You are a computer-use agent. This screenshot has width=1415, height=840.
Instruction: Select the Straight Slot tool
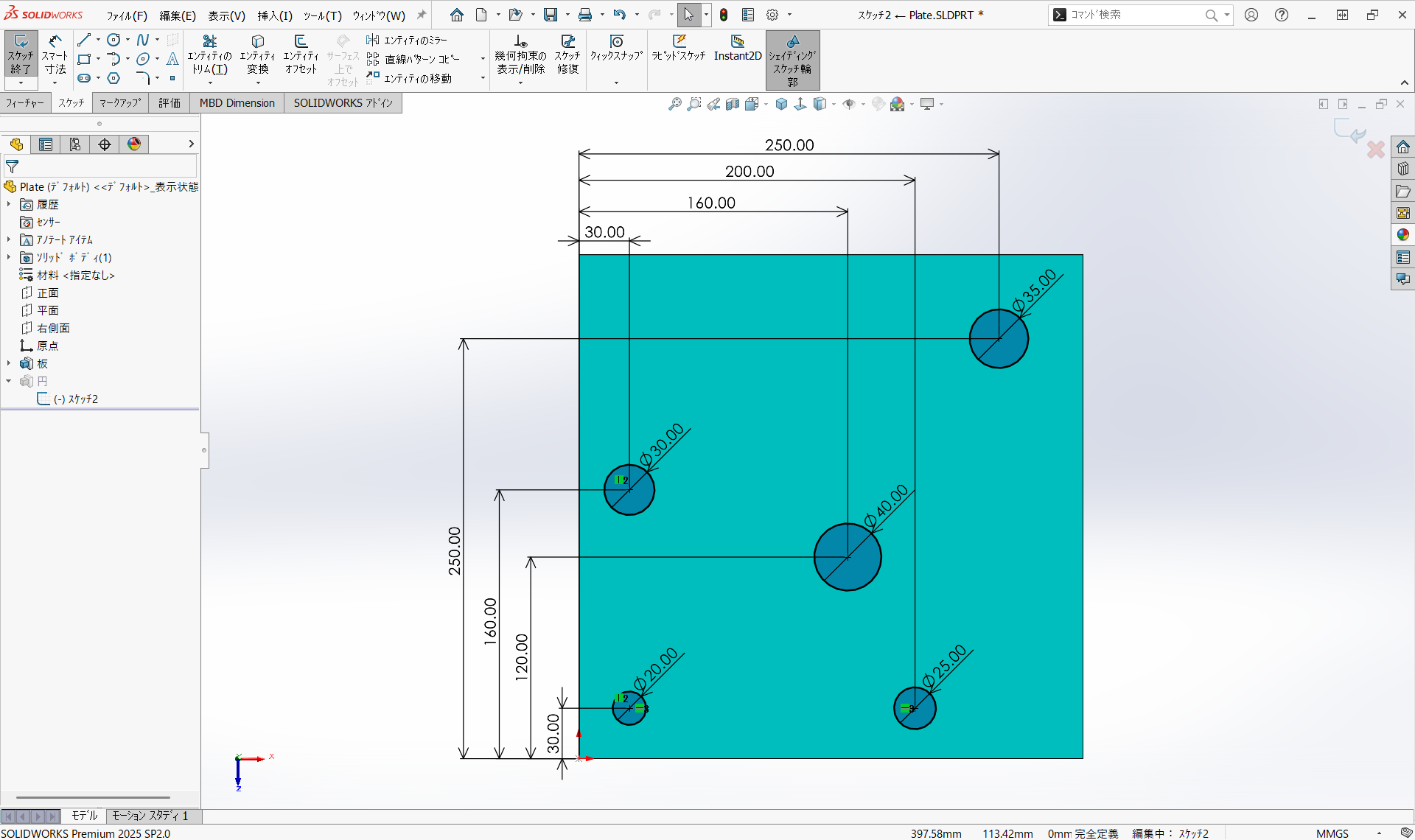[x=84, y=78]
